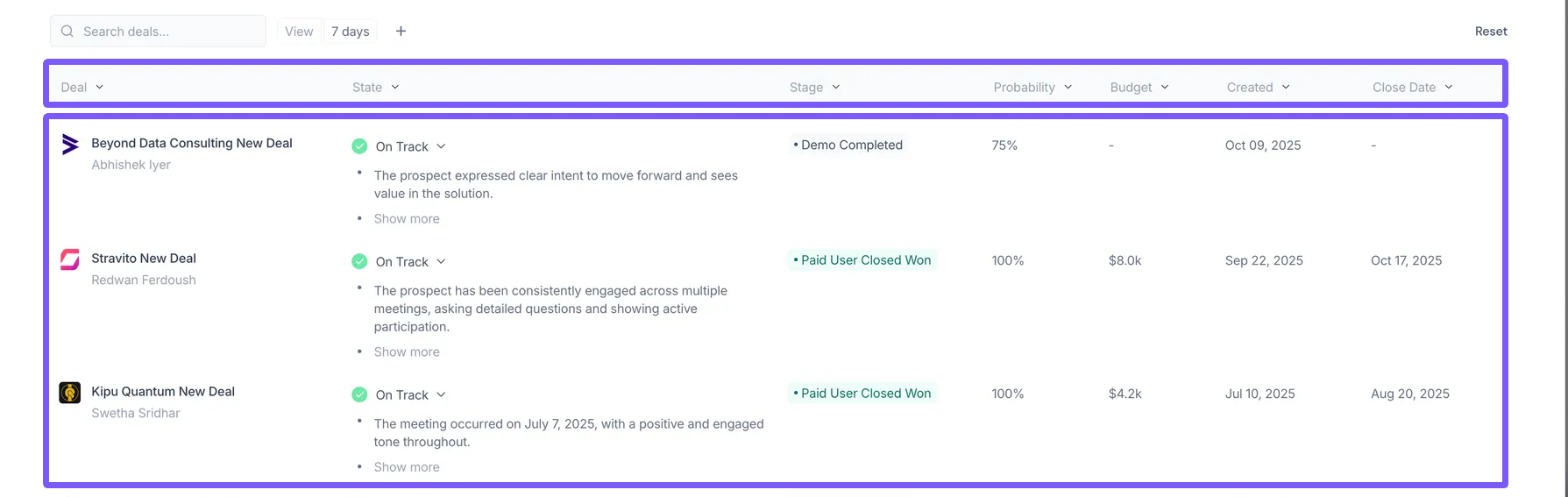Click green check icon on Kipu Quantum row
1568x497 pixels.
click(359, 394)
